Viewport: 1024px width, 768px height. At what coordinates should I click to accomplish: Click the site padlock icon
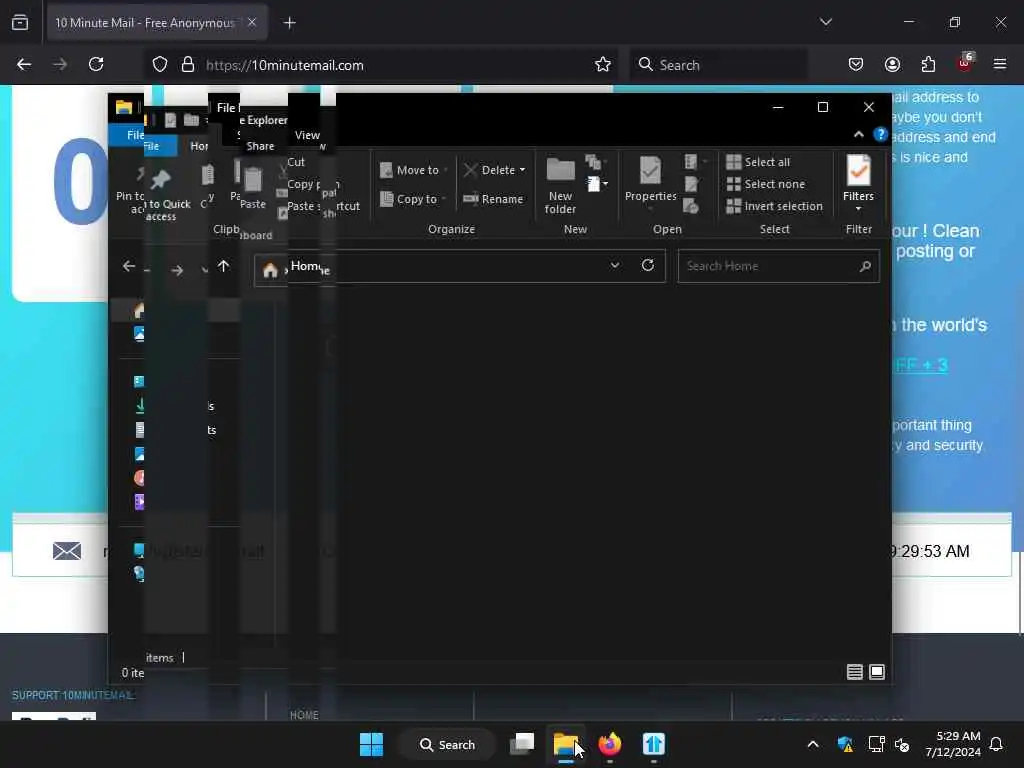click(188, 65)
